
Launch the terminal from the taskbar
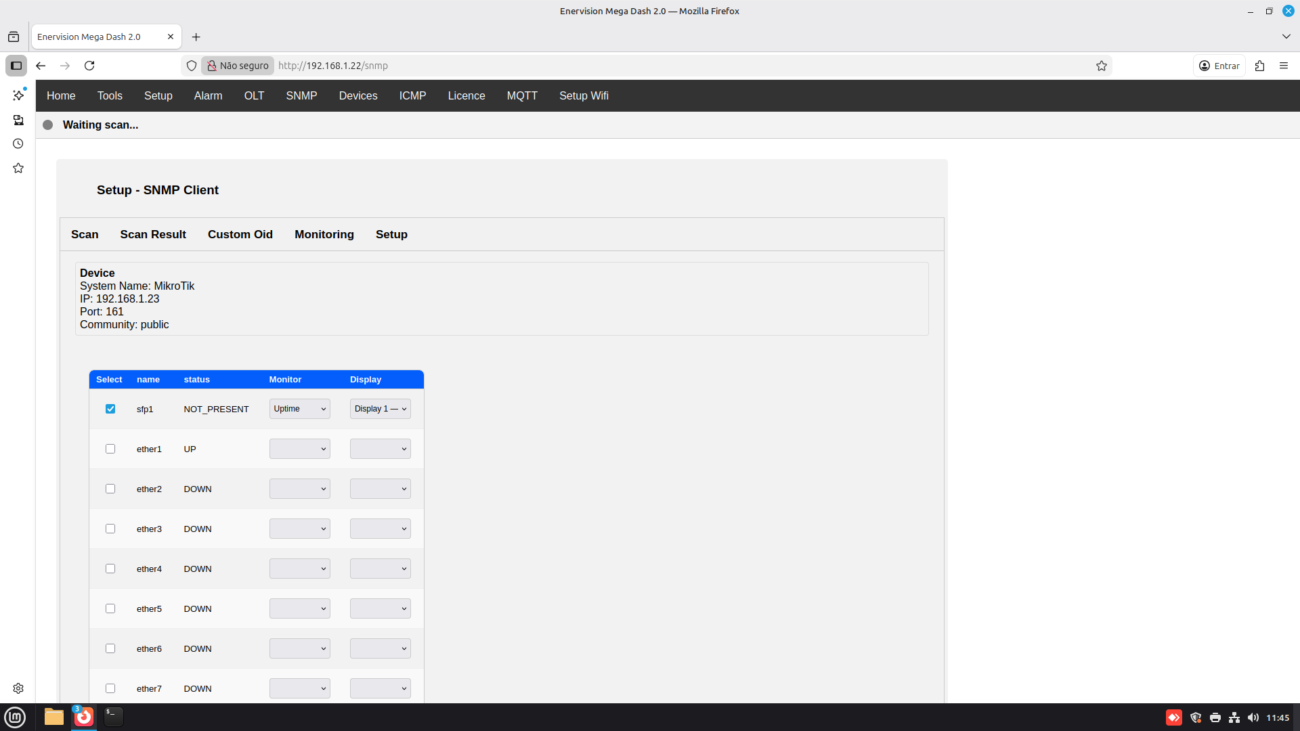click(x=114, y=716)
